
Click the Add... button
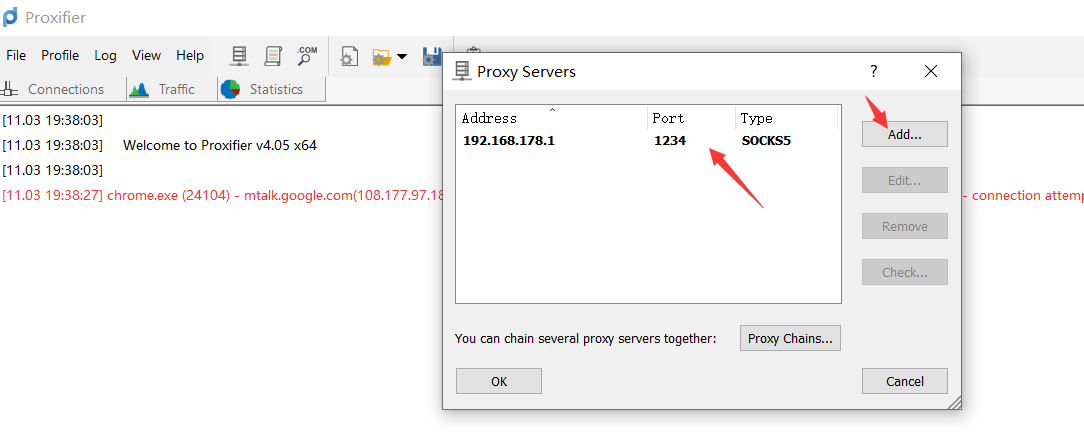904,135
